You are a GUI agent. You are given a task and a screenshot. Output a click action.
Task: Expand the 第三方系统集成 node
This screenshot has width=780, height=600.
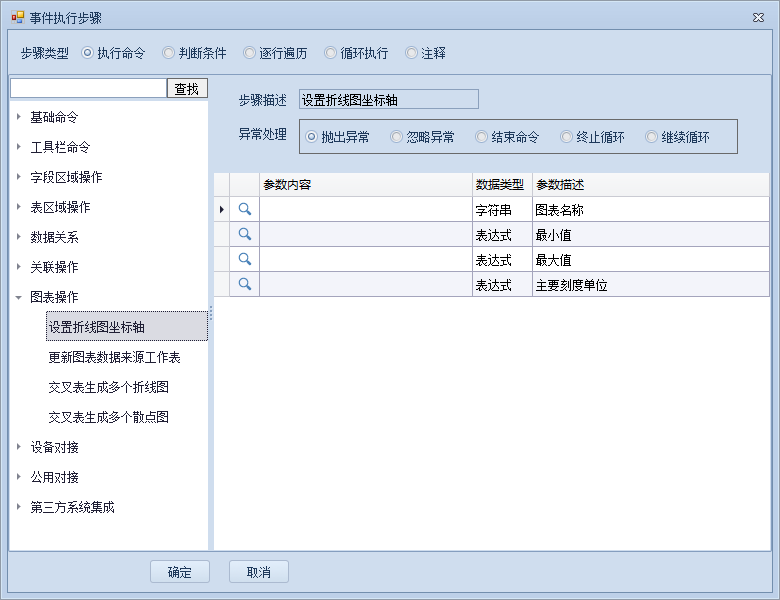(x=19, y=507)
